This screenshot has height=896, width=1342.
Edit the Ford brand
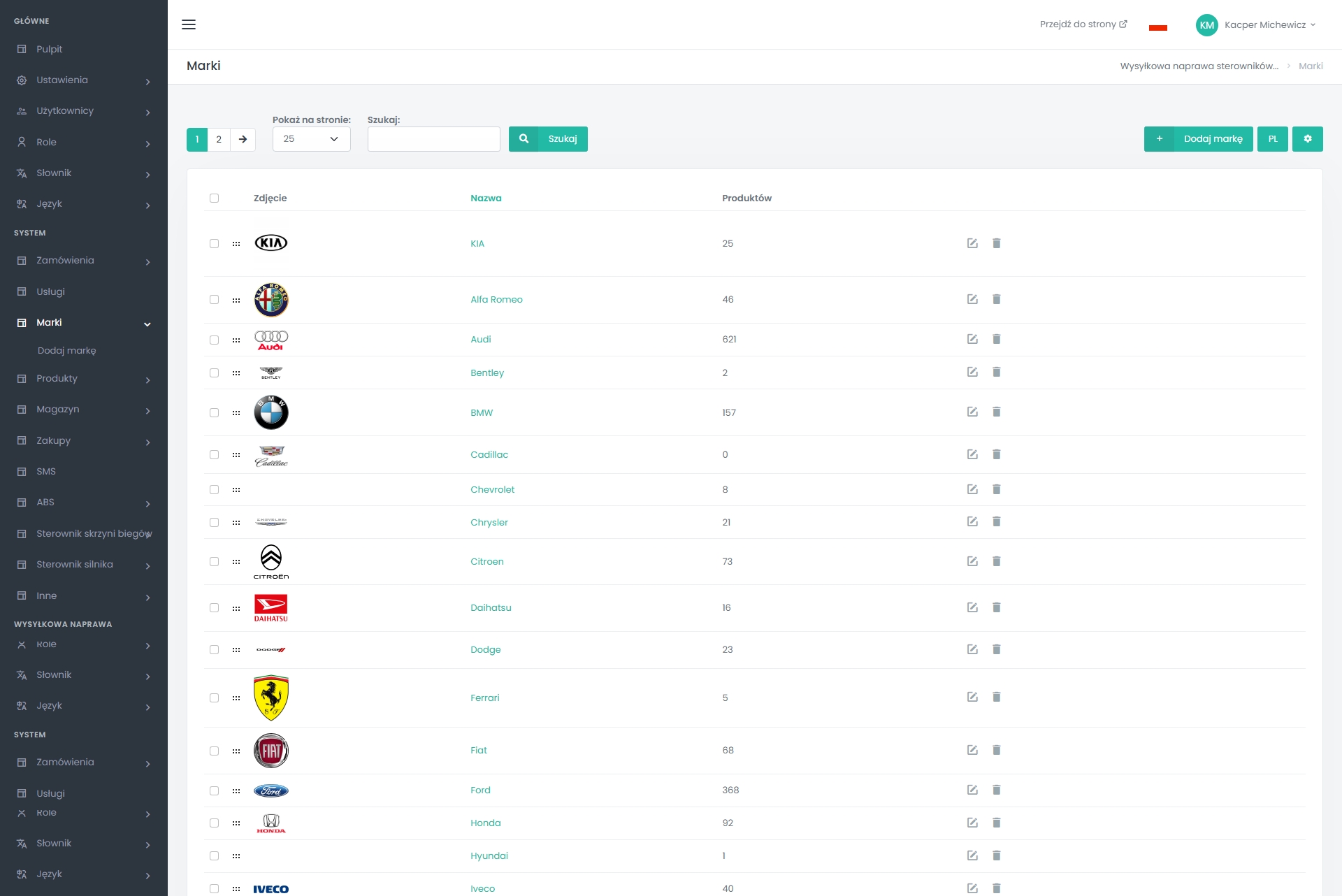click(972, 790)
